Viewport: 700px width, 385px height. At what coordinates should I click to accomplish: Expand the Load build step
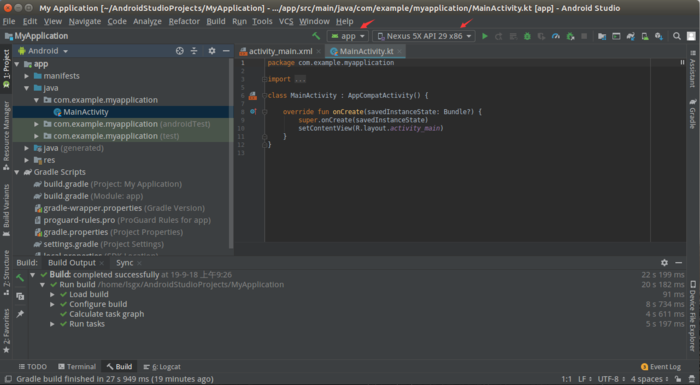[52, 294]
